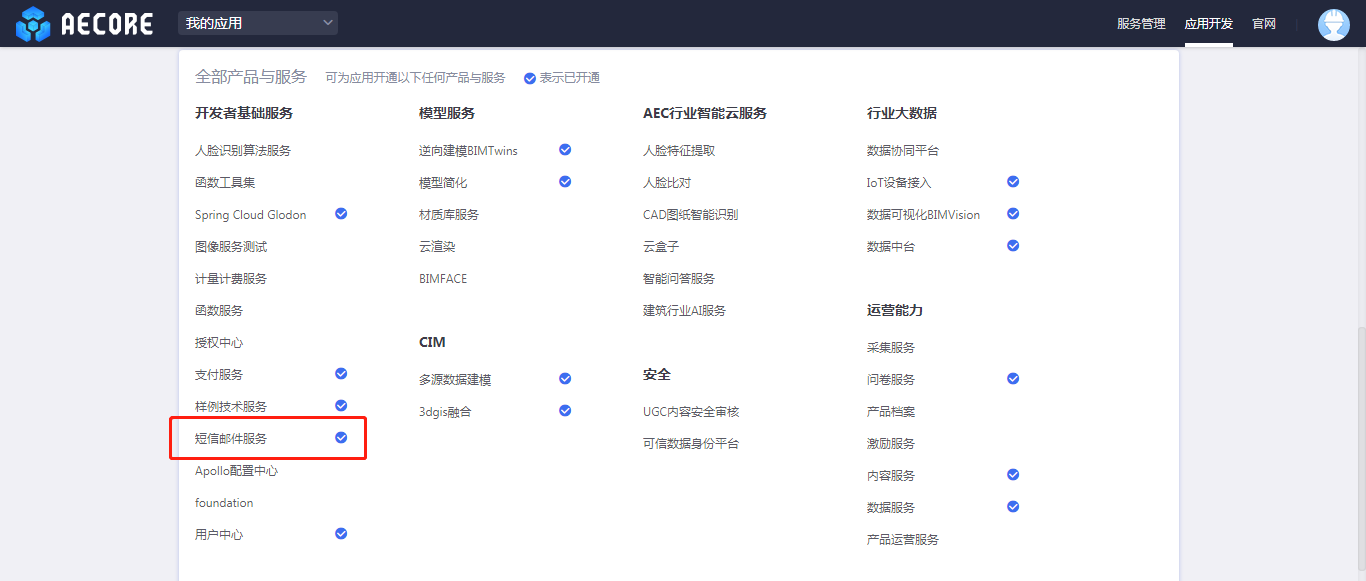The width and height of the screenshot is (1366, 581).
Task: Open the user avatar profile icon
Action: click(x=1333, y=24)
